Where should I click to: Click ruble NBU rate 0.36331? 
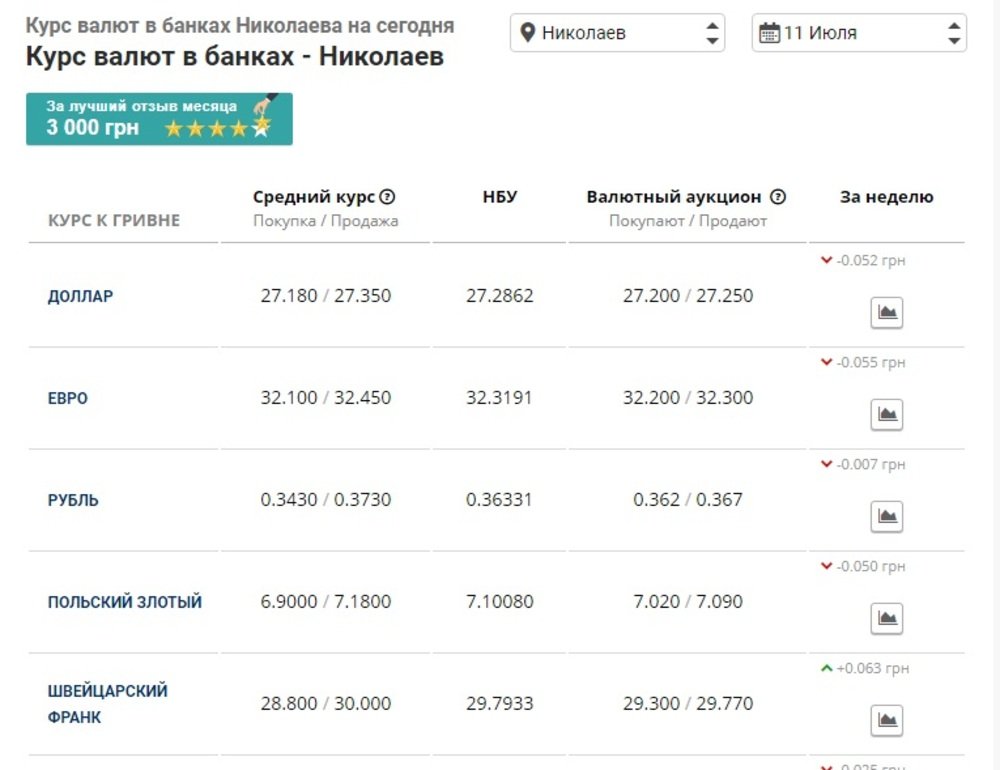pyautogui.click(x=499, y=500)
